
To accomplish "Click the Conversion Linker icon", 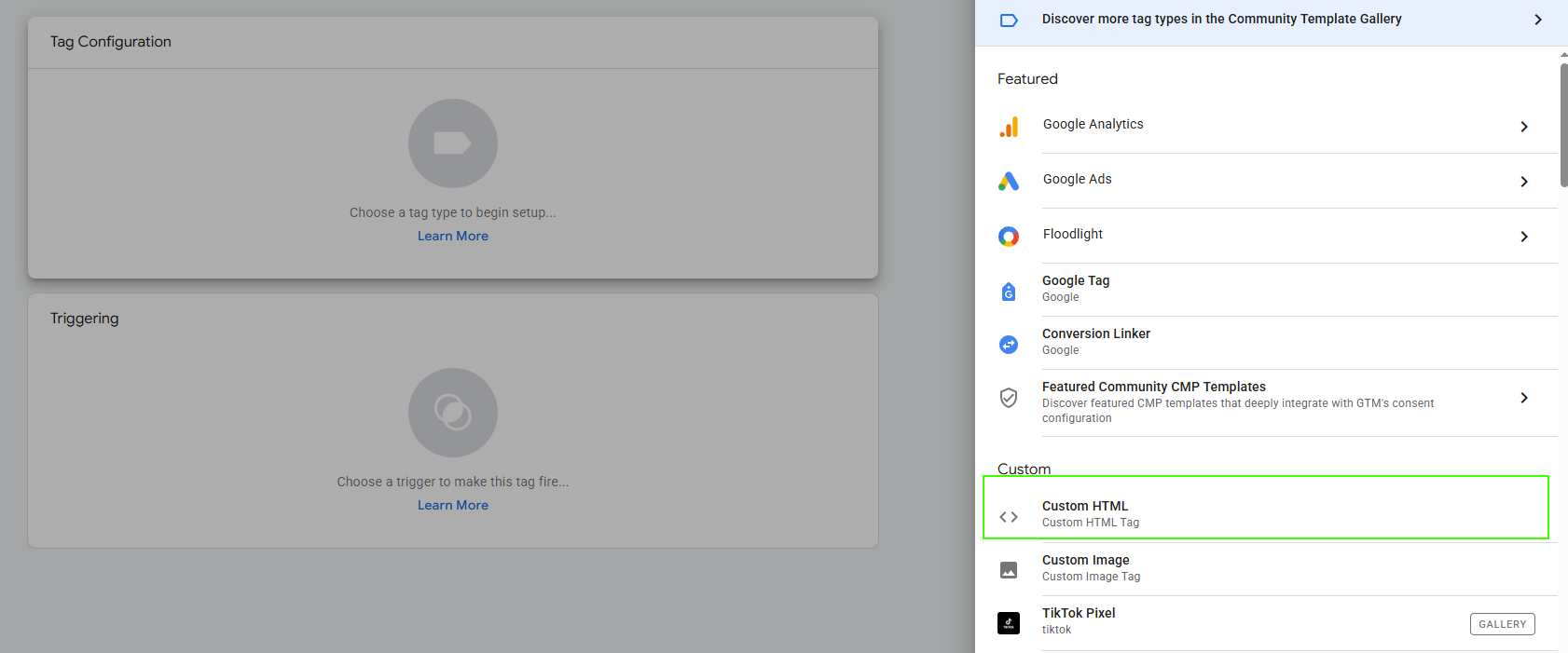I will (1009, 345).
